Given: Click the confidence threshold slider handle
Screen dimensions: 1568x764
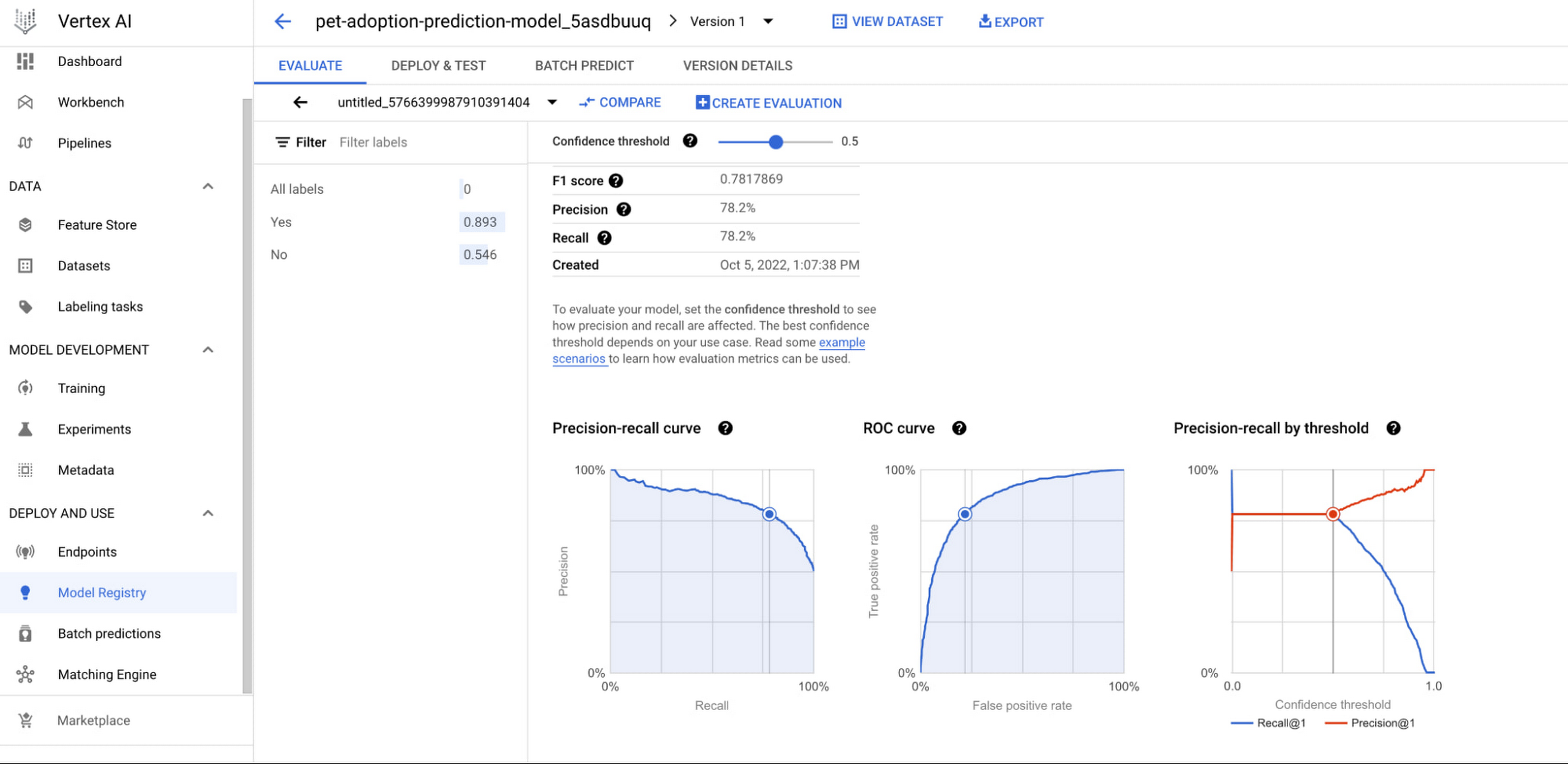Looking at the screenshot, I should [x=776, y=142].
